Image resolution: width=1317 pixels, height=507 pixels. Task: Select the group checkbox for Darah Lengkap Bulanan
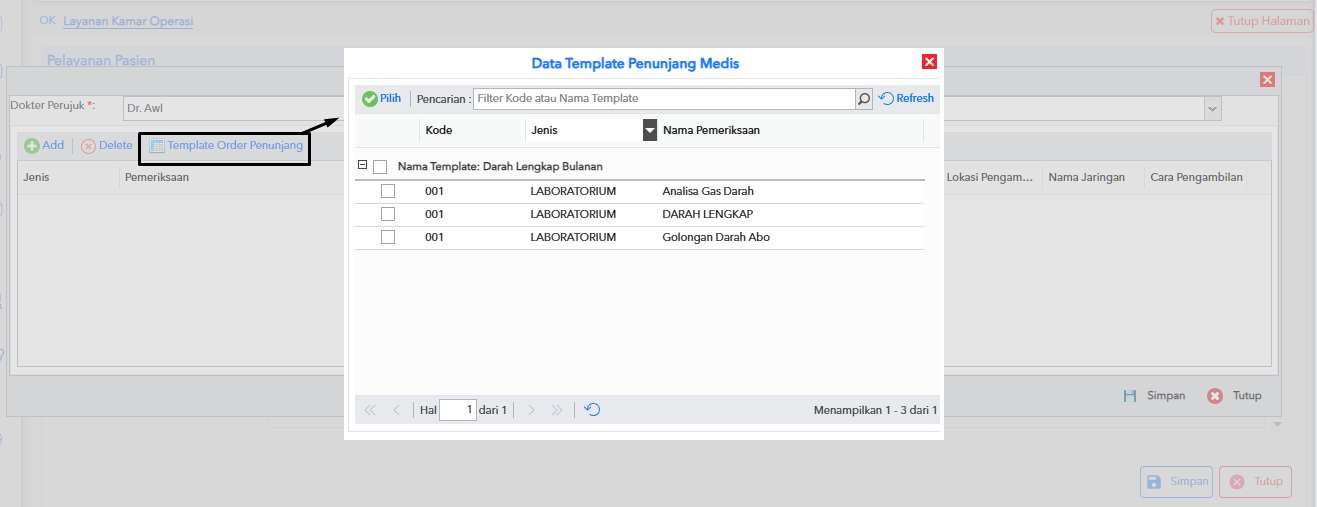(x=380, y=167)
